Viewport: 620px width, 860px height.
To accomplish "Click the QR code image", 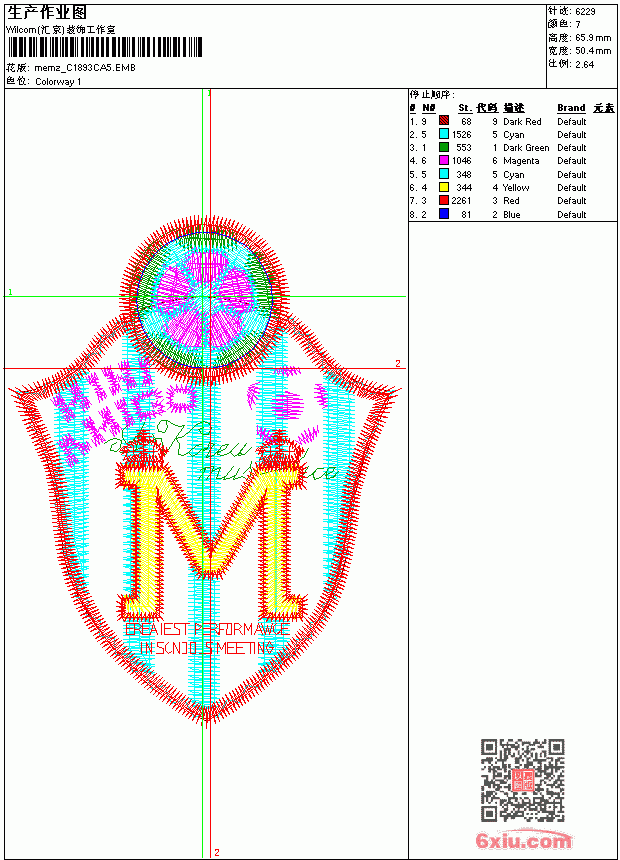I will coord(522,780).
